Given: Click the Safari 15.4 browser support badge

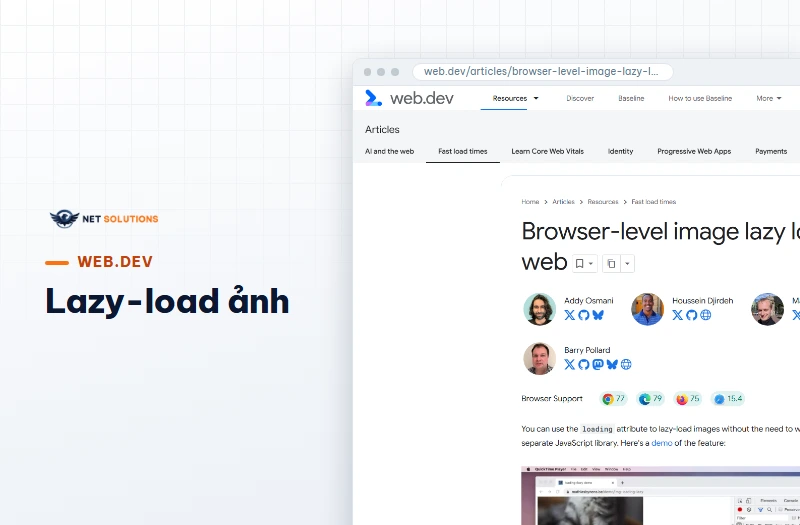Looking at the screenshot, I should [729, 399].
